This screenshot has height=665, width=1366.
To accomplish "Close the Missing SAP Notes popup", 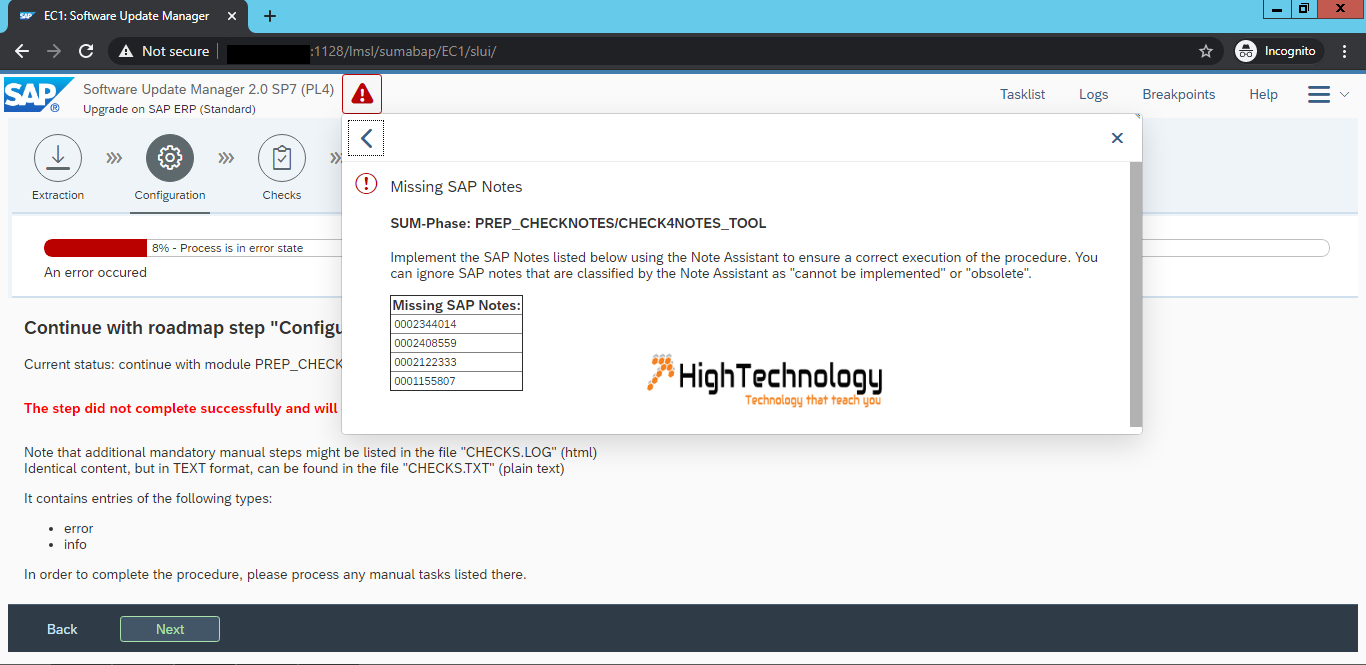I will pos(1117,138).
